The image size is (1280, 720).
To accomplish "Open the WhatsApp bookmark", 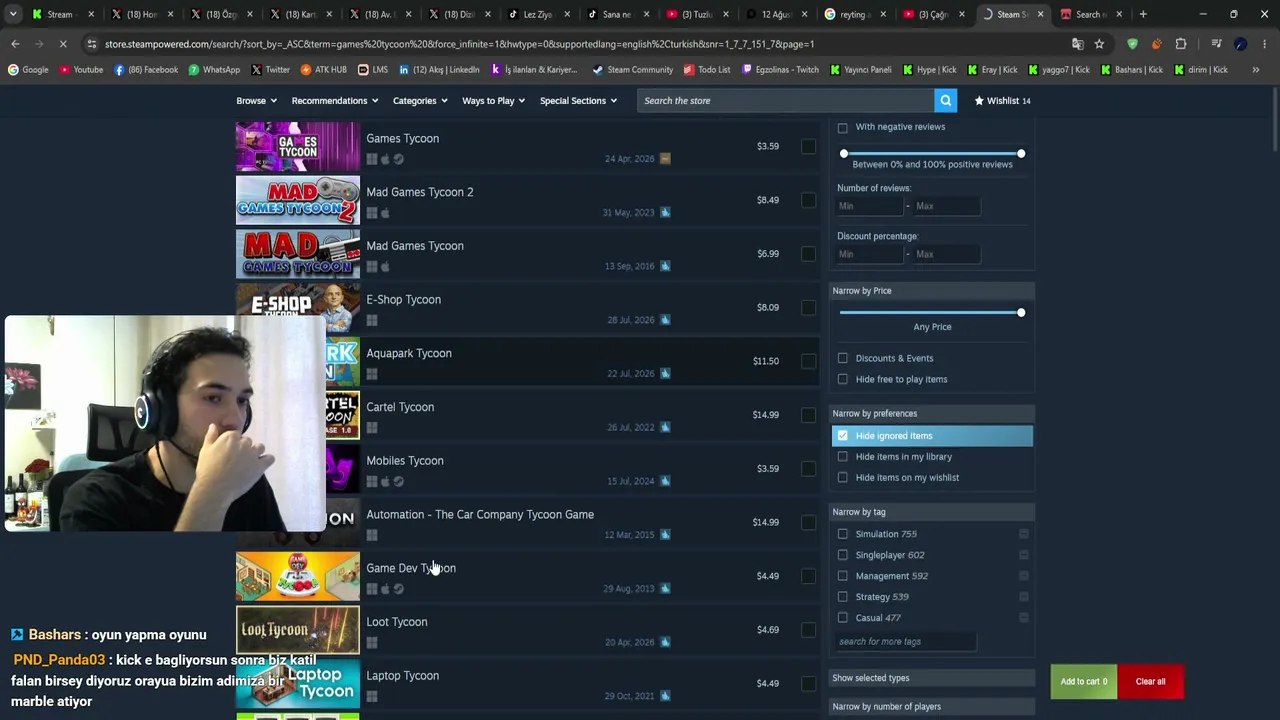I will pos(213,70).
